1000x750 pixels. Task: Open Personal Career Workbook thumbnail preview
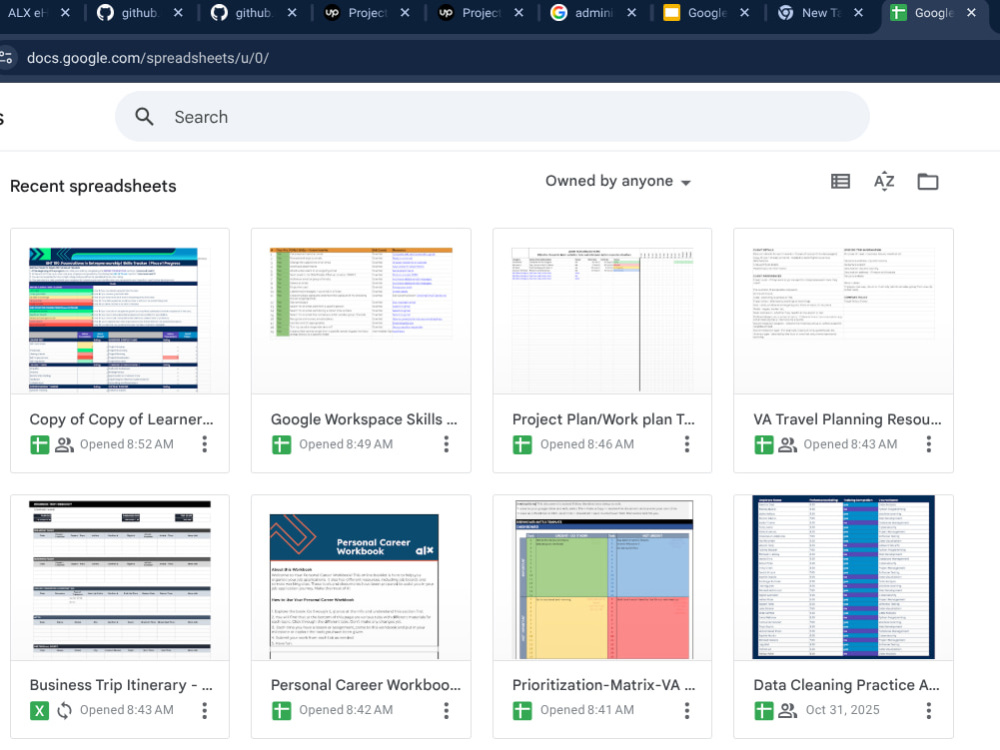(x=361, y=578)
